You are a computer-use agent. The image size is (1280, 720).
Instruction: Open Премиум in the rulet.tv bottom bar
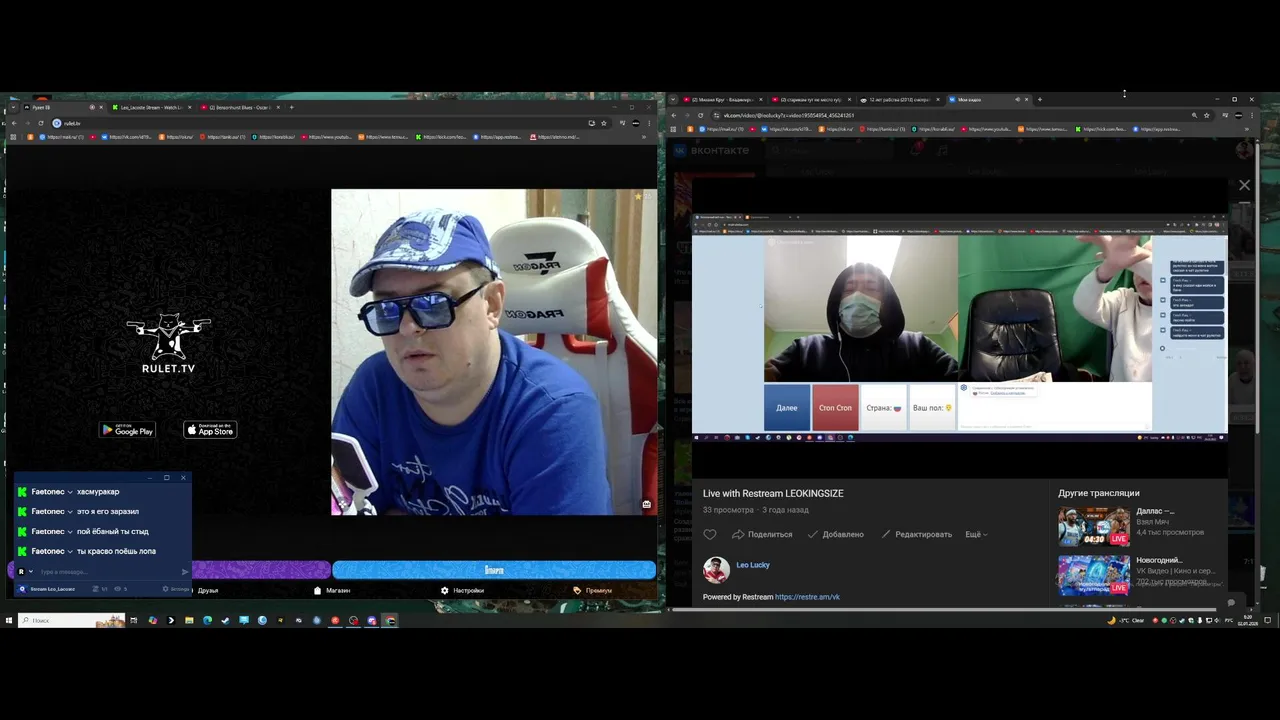(593, 590)
